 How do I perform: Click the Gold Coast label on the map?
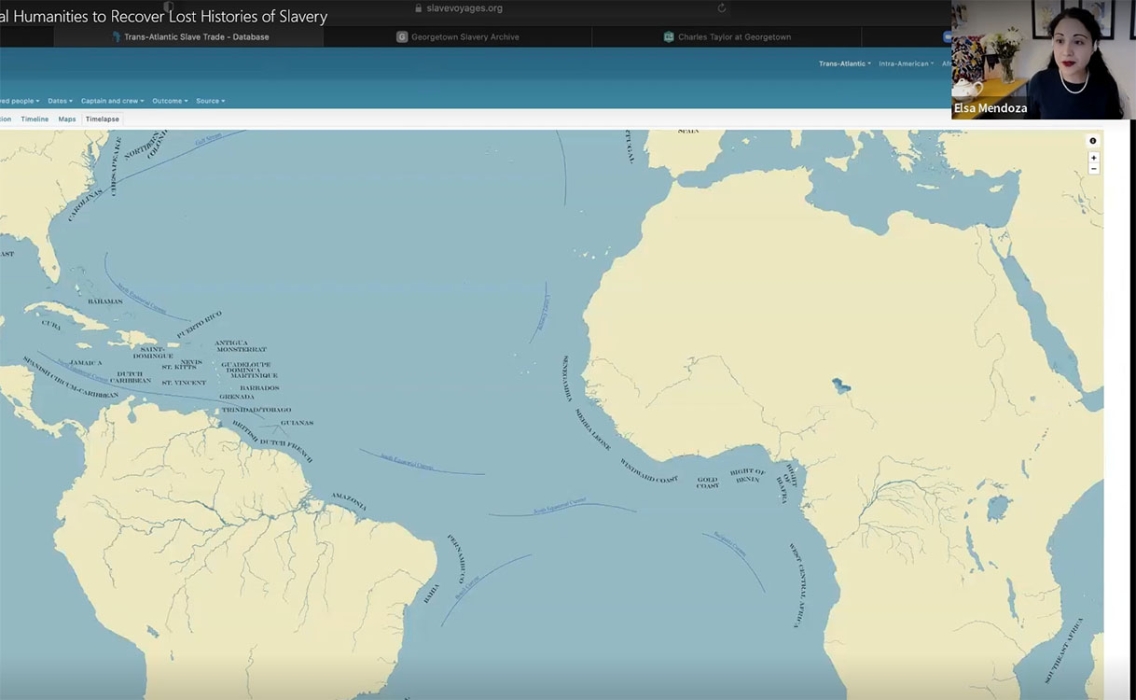coord(707,483)
